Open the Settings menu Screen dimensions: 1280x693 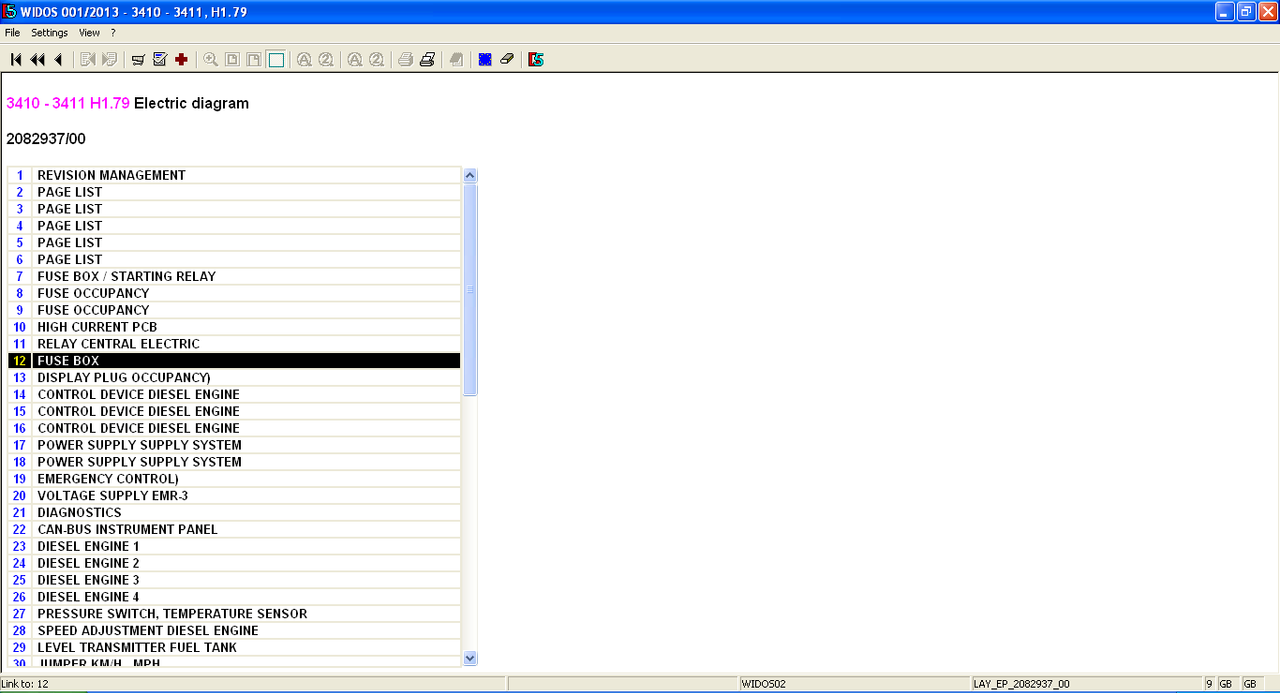tap(49, 33)
